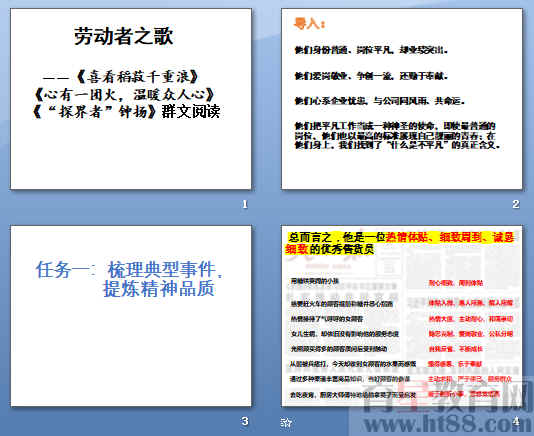Click the blue 任务一：梳理典型事件 text line

(x=129, y=270)
